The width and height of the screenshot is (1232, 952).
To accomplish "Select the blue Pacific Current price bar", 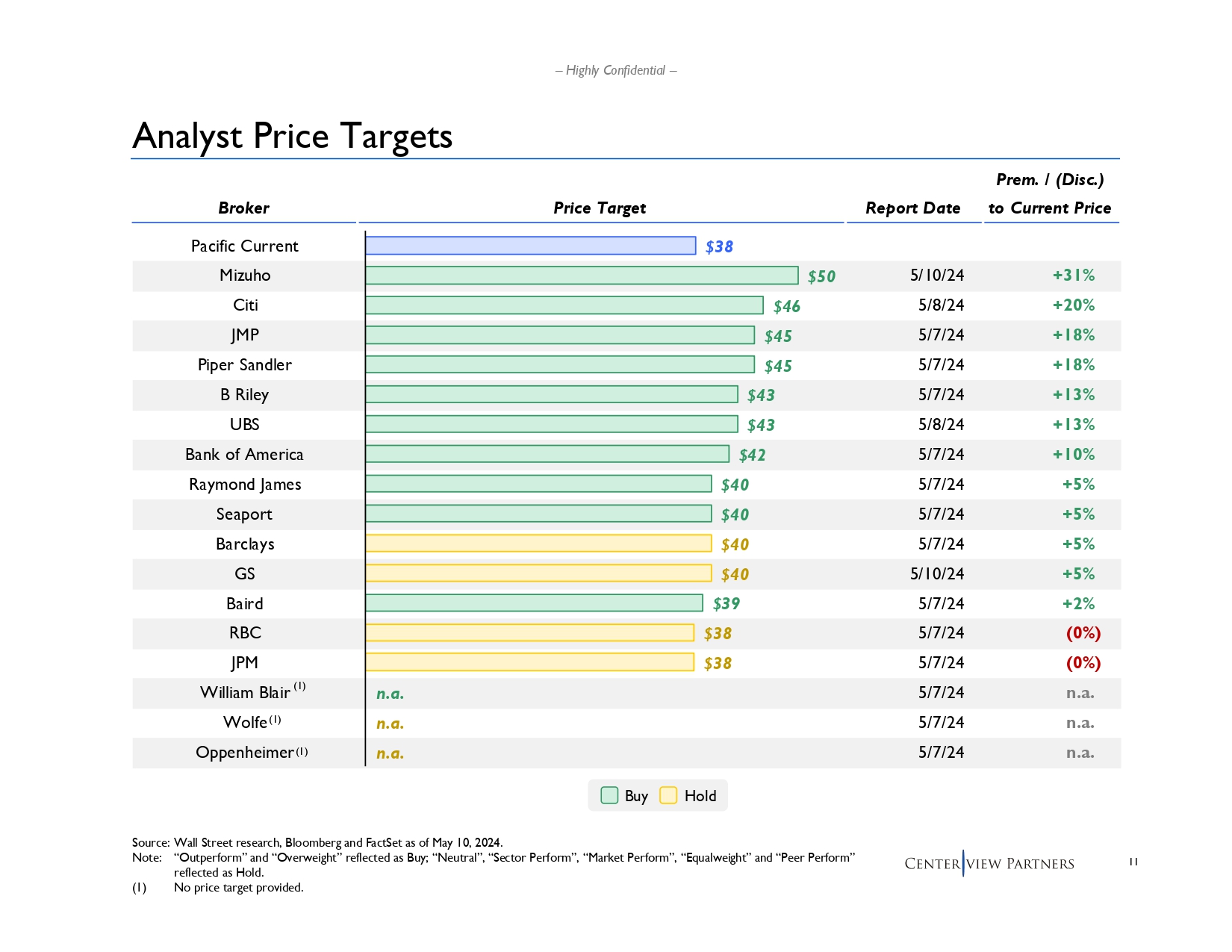I will [531, 246].
